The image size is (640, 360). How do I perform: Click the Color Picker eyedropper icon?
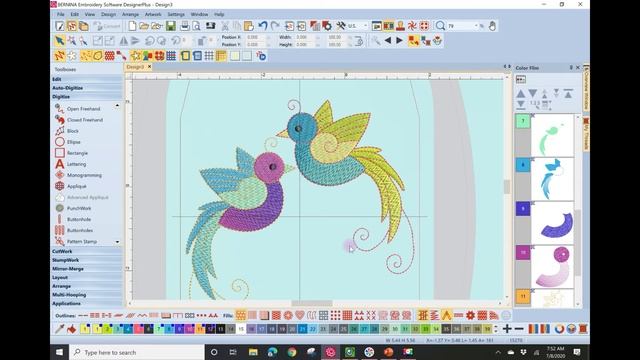coord(60,329)
